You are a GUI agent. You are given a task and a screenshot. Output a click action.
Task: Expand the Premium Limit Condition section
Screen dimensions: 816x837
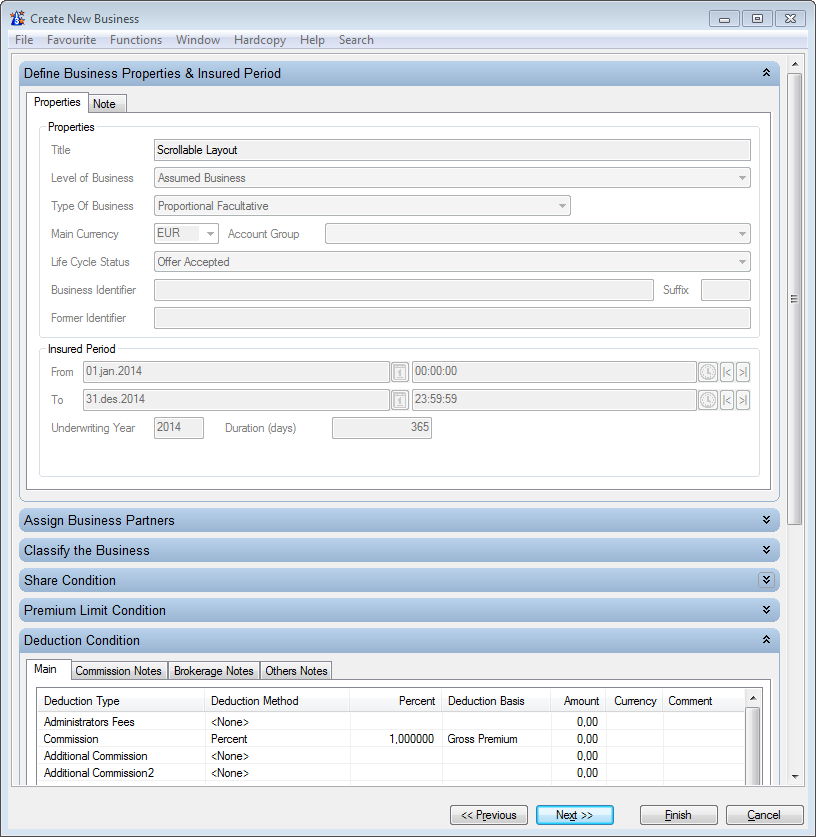766,609
